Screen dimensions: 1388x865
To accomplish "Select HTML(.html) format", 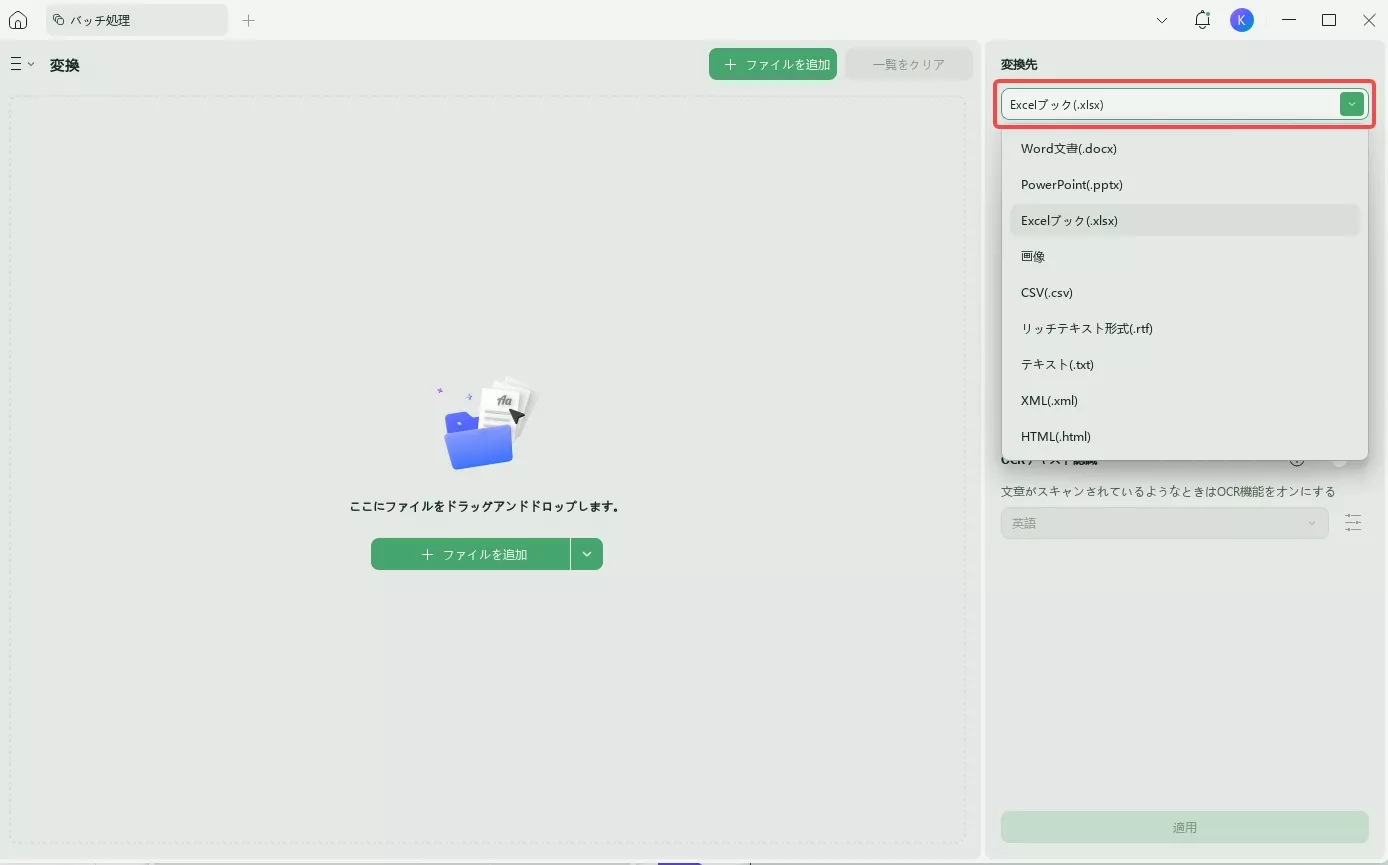I will [x=1185, y=436].
